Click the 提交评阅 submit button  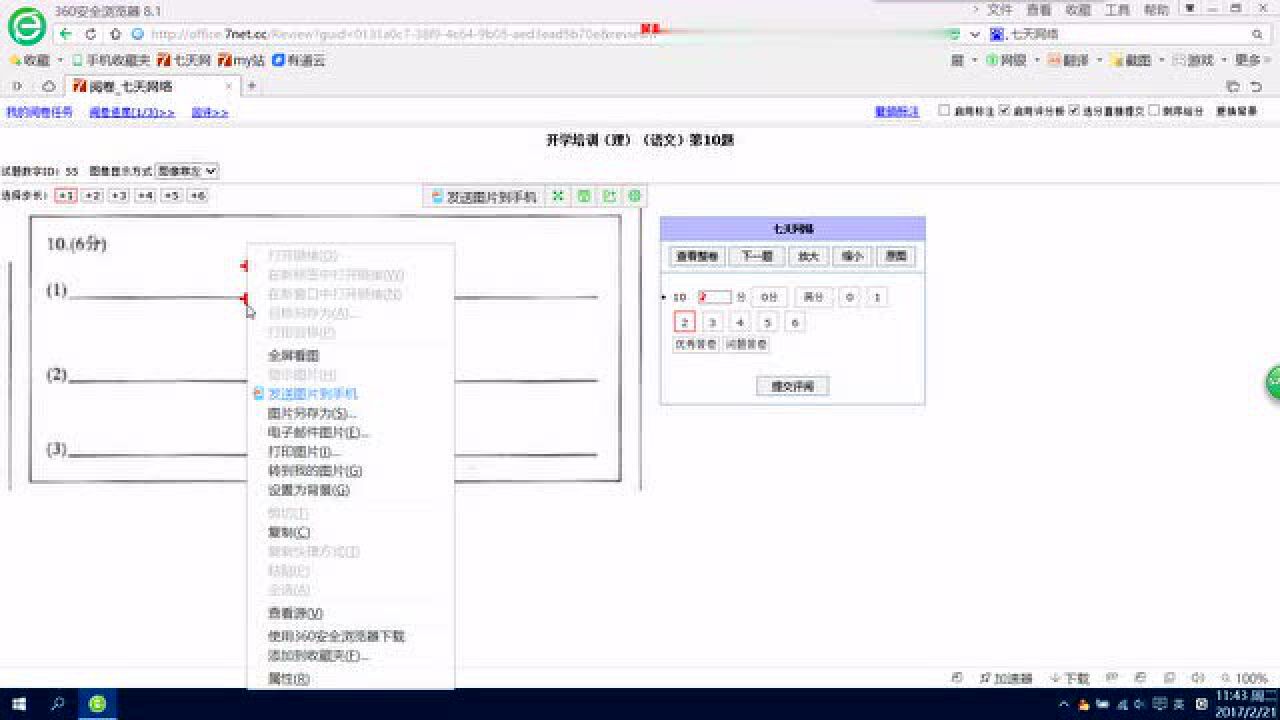click(792, 386)
